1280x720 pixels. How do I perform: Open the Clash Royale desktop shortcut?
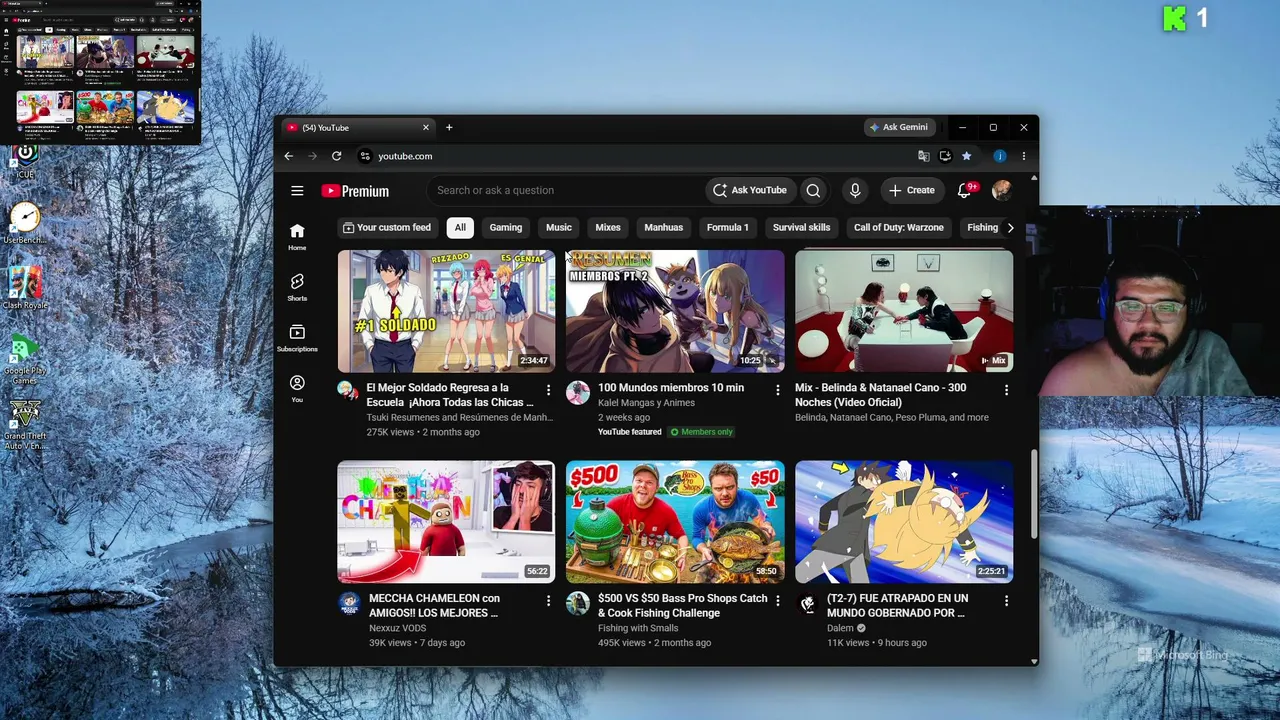25,288
